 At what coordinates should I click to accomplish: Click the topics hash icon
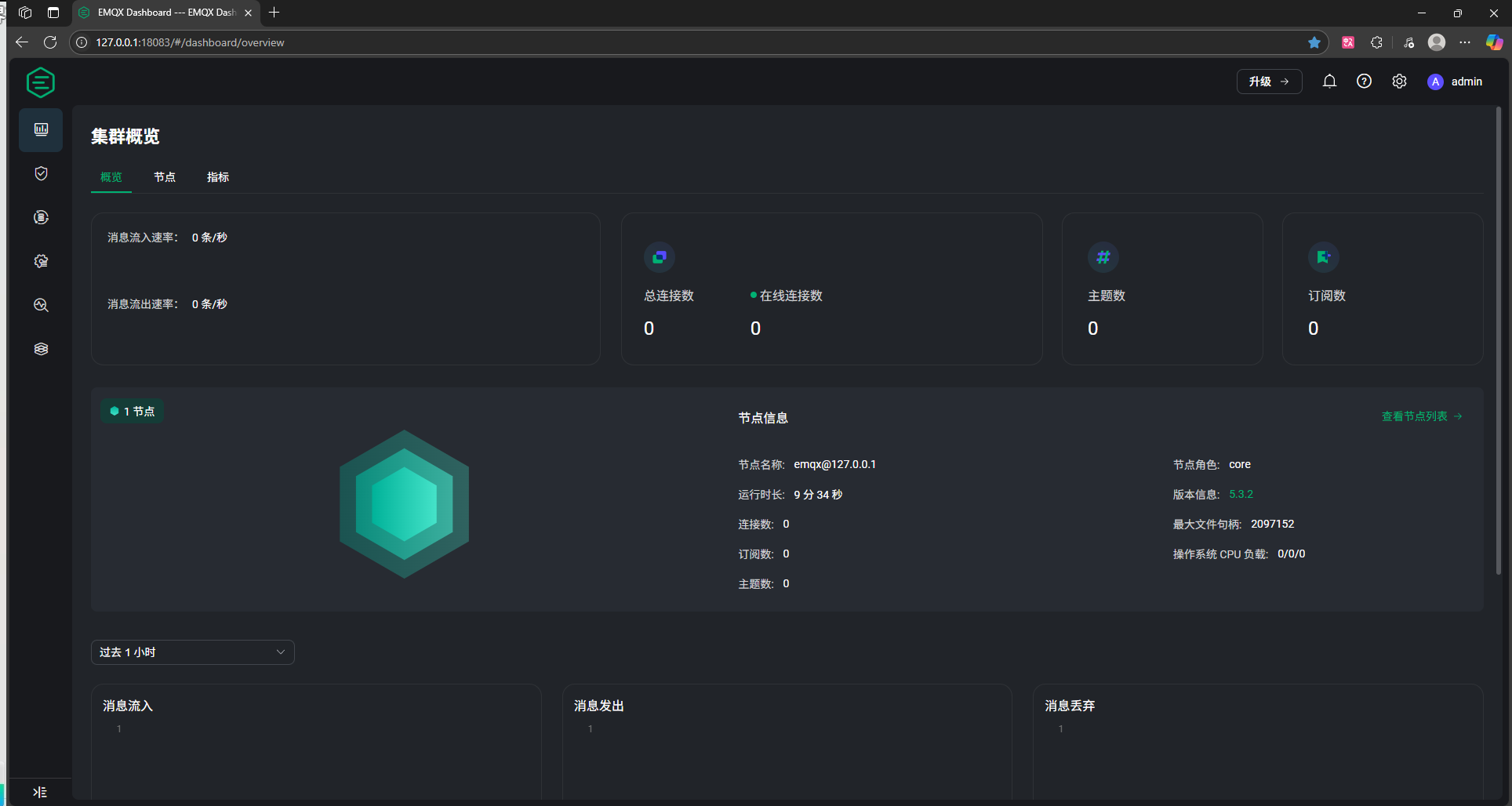1103,257
